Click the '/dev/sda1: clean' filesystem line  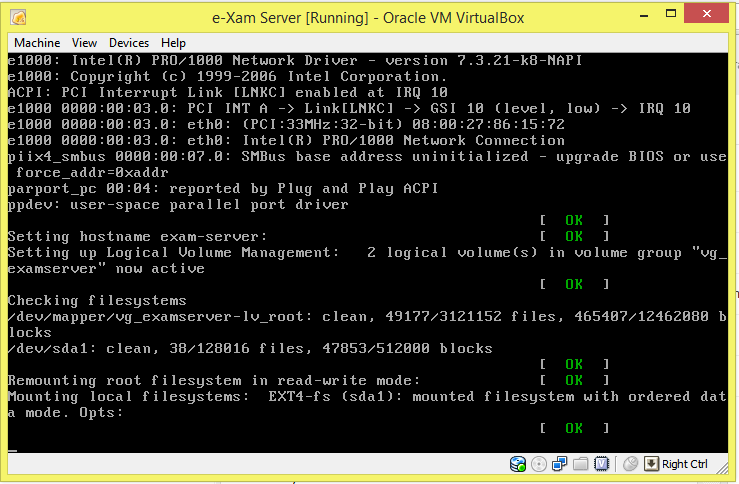tap(250, 348)
